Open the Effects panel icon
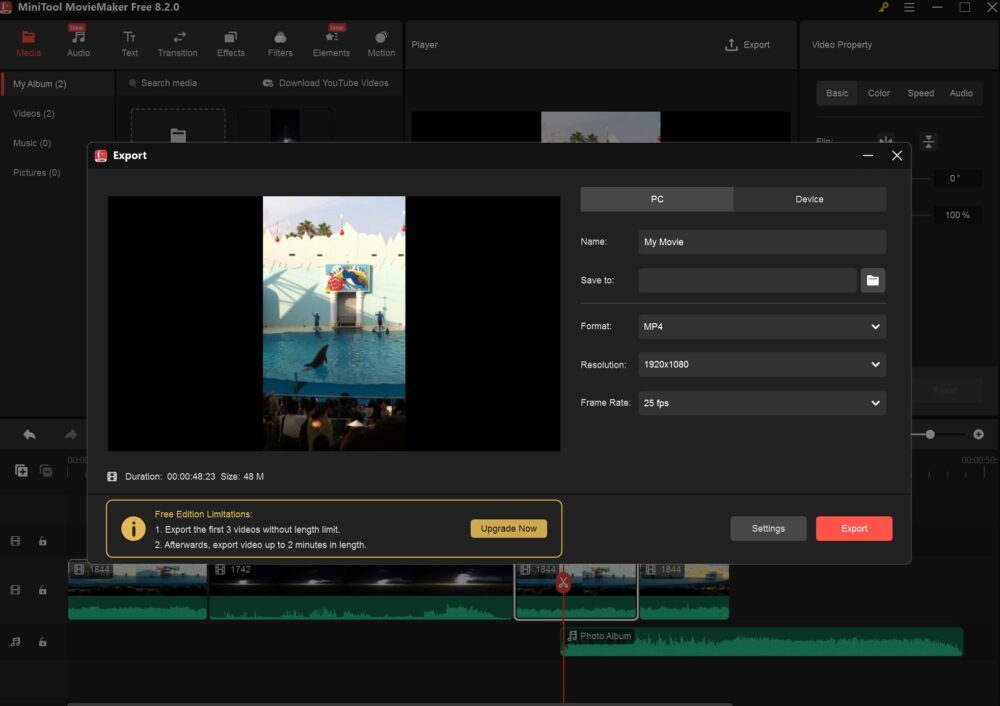Image resolution: width=1000 pixels, height=706 pixels. tap(230, 43)
